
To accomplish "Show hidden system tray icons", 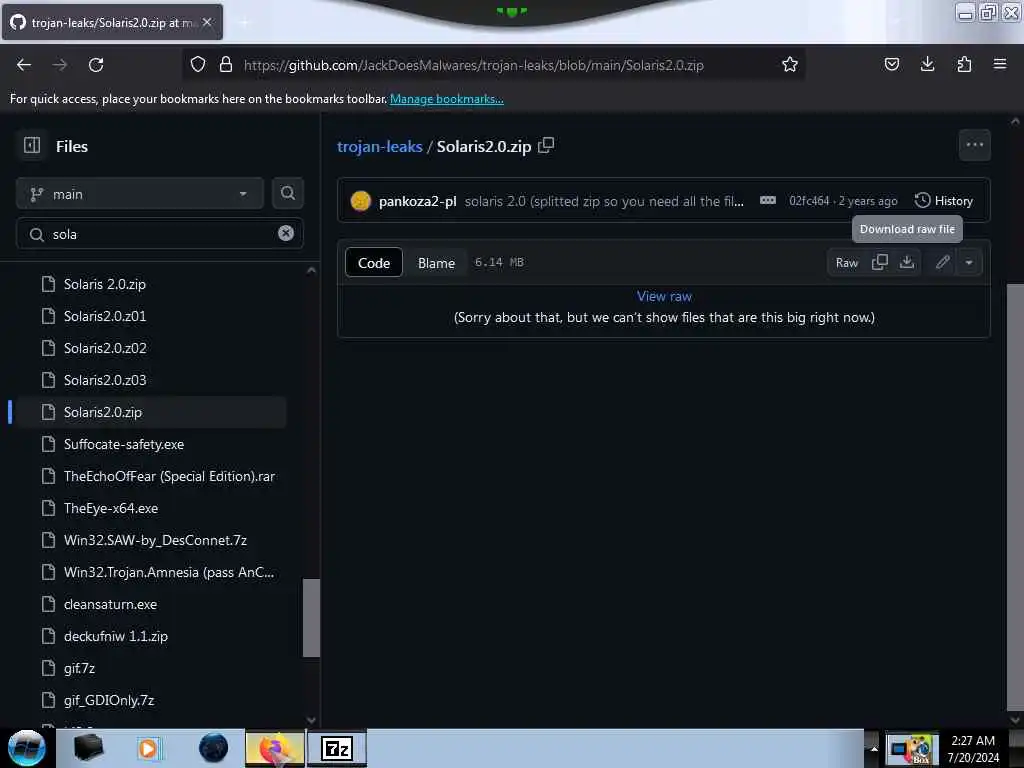I will [x=874, y=748].
